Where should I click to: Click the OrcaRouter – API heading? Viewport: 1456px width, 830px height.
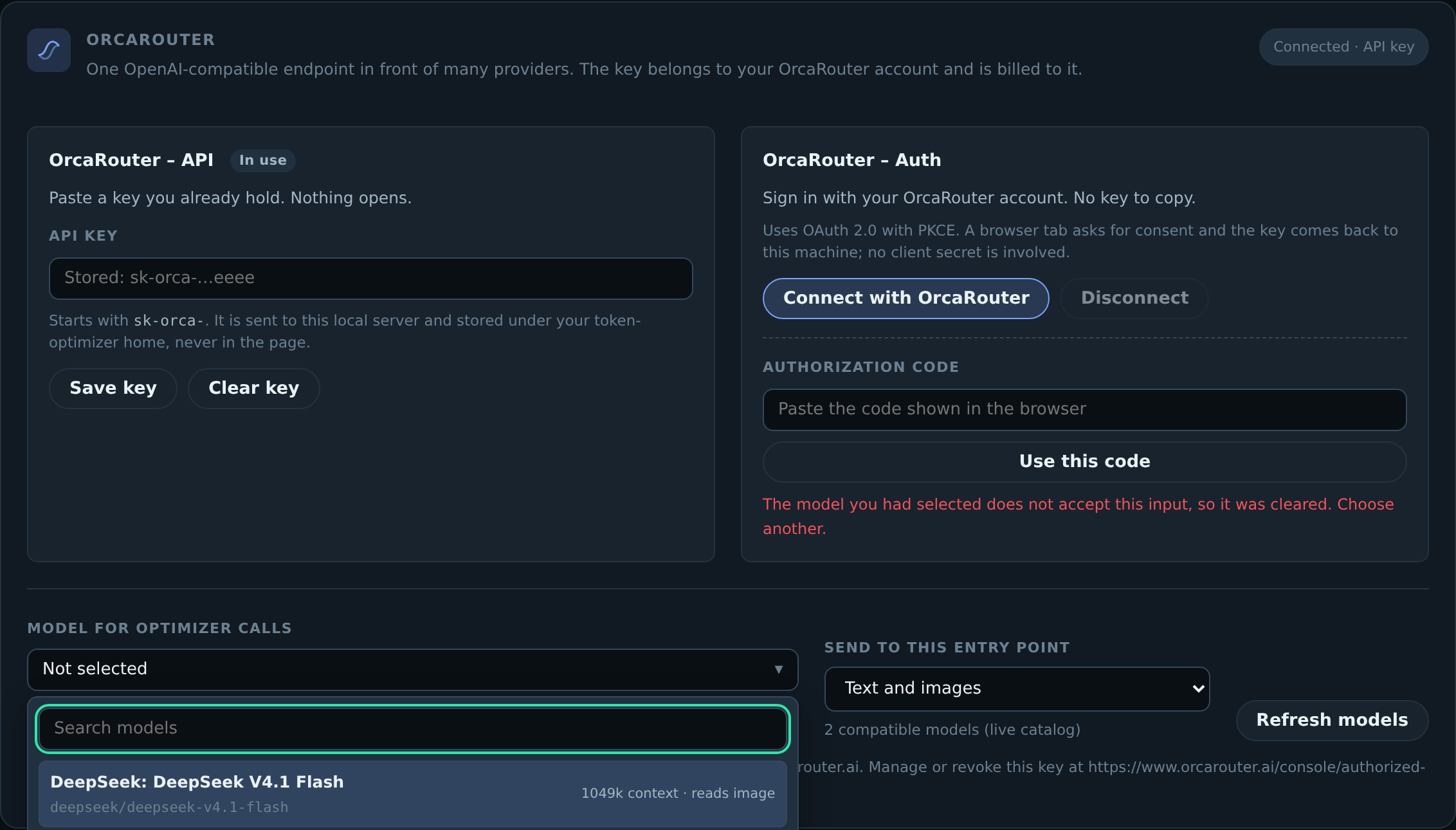131,160
